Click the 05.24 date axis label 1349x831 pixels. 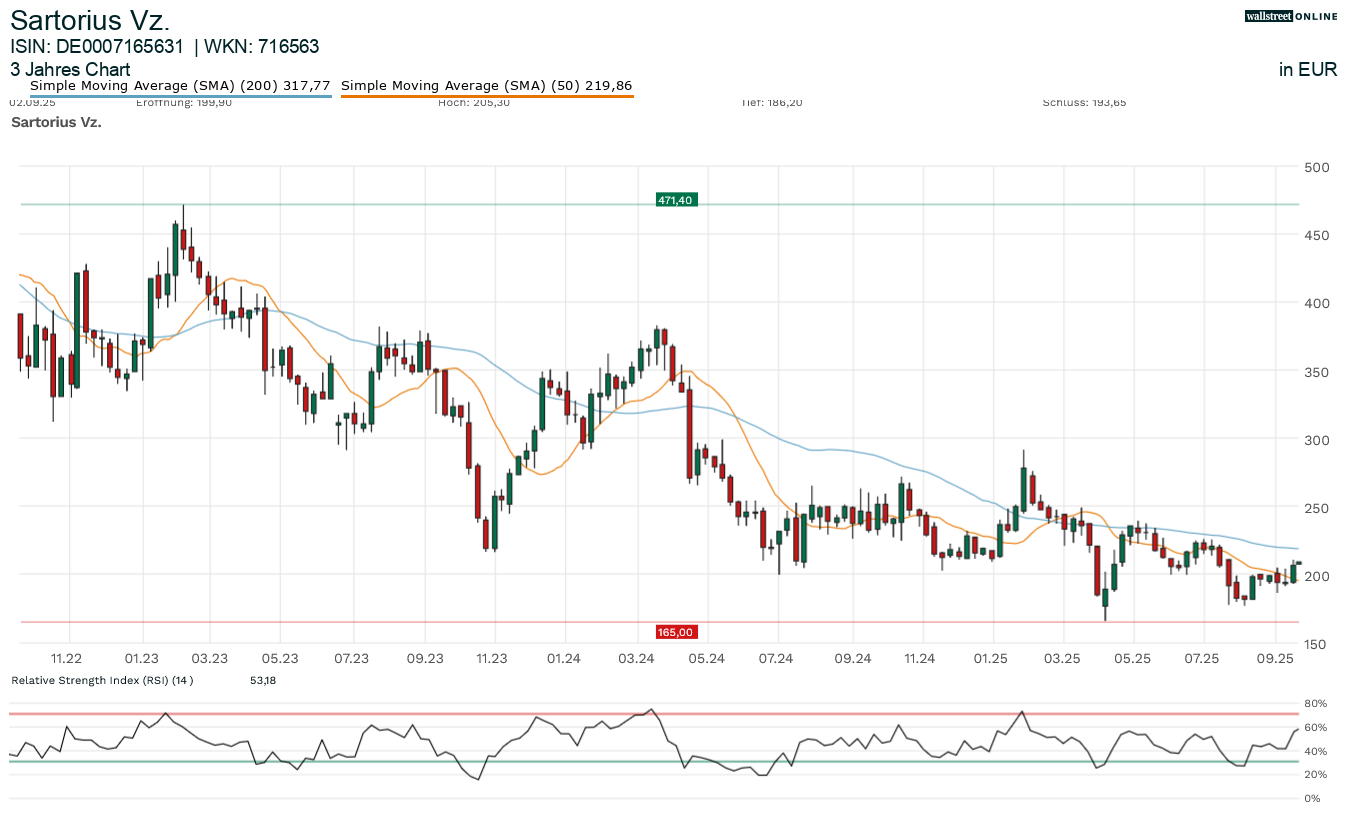(706, 658)
